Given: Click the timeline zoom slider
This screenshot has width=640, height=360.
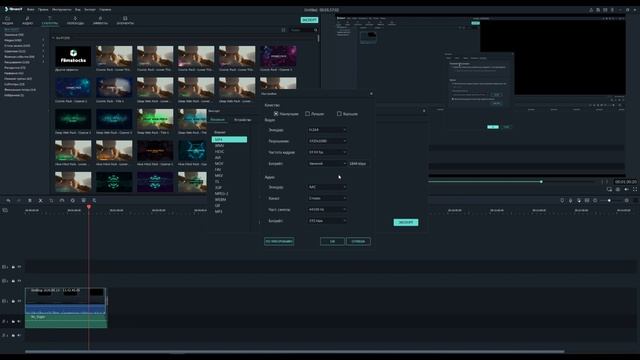Looking at the screenshot, I should pos(610,200).
